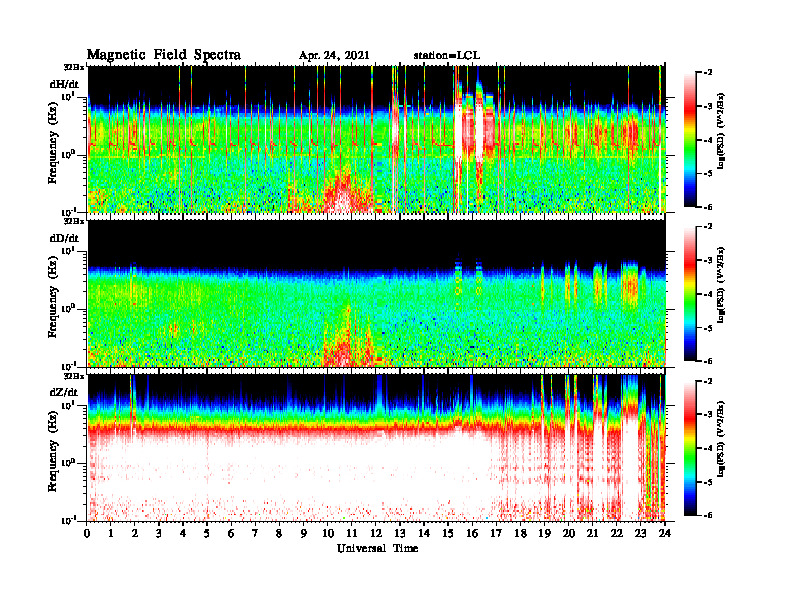Click hour tick label "18" on time axis
The image size is (792, 612).
tap(520, 534)
